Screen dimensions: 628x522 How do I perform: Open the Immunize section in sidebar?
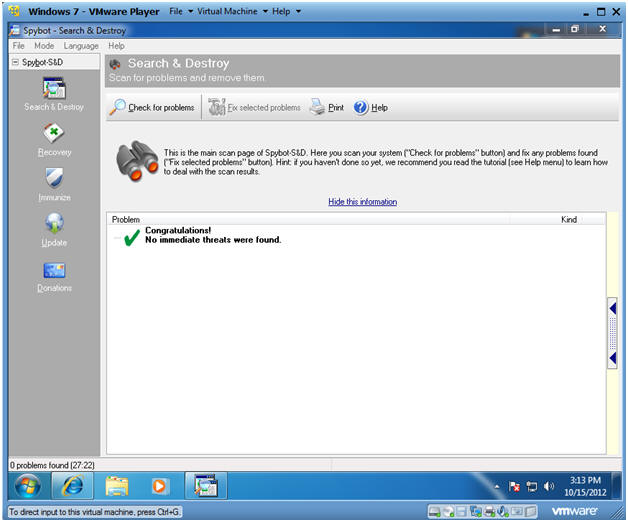54,185
